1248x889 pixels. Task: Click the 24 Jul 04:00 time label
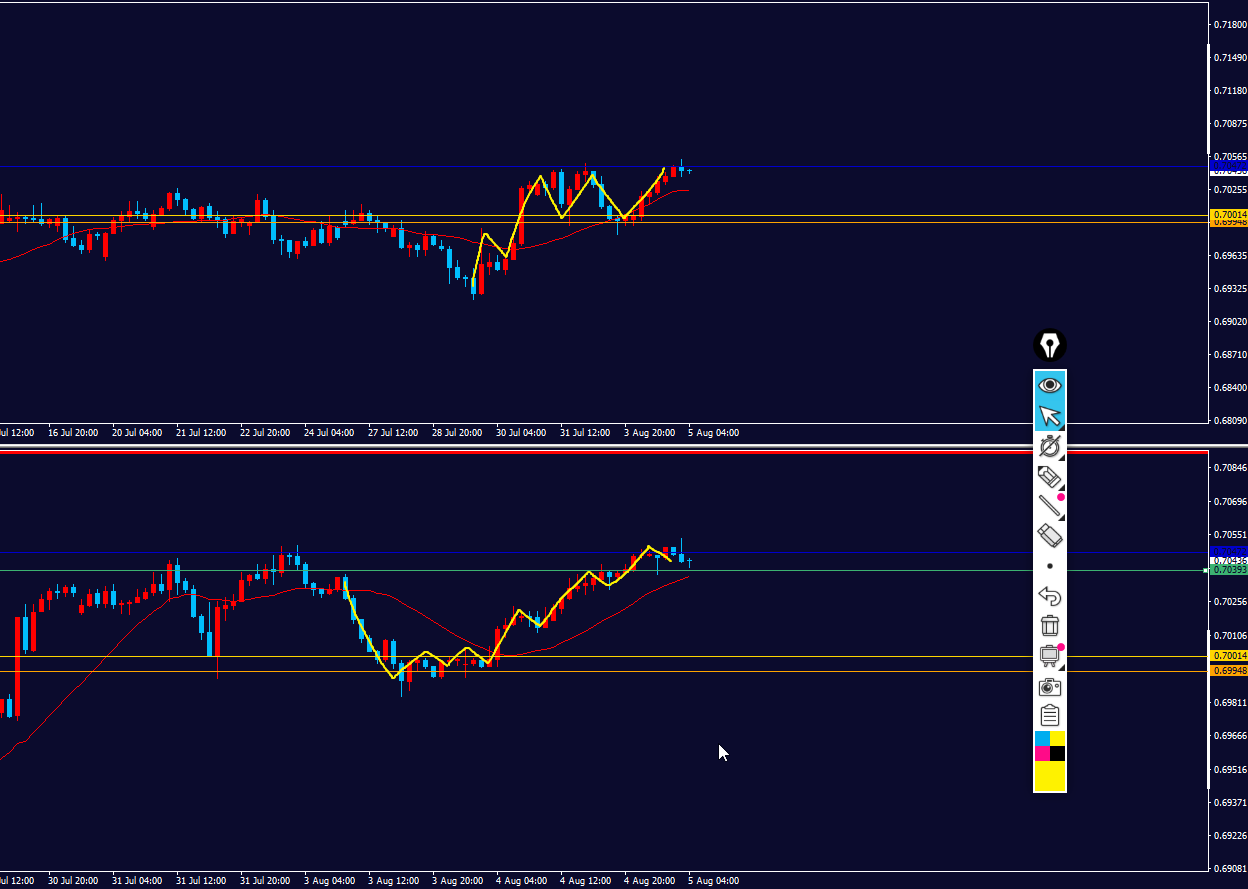coord(329,433)
